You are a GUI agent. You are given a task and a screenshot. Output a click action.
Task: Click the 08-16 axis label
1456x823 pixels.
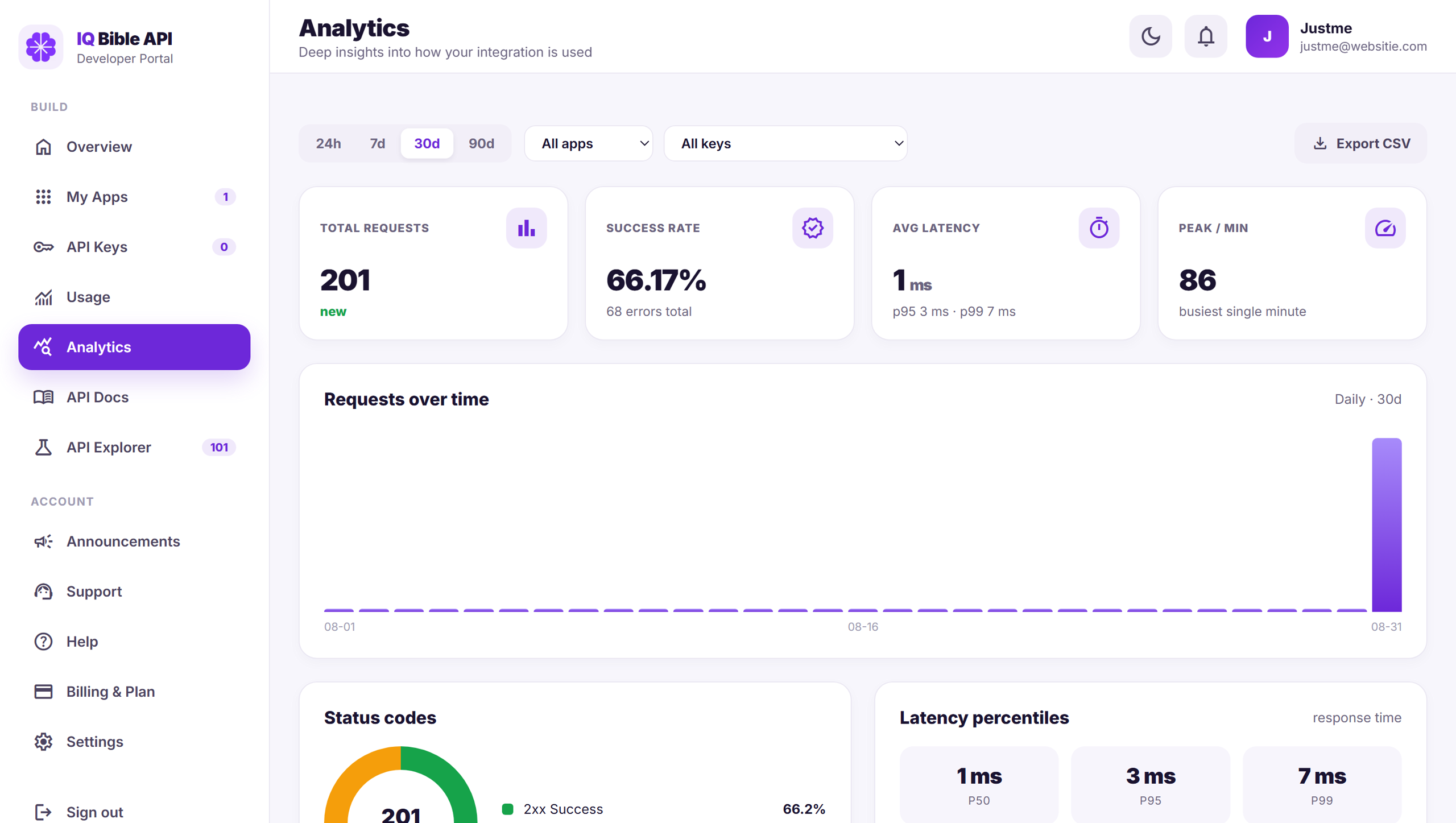(863, 627)
